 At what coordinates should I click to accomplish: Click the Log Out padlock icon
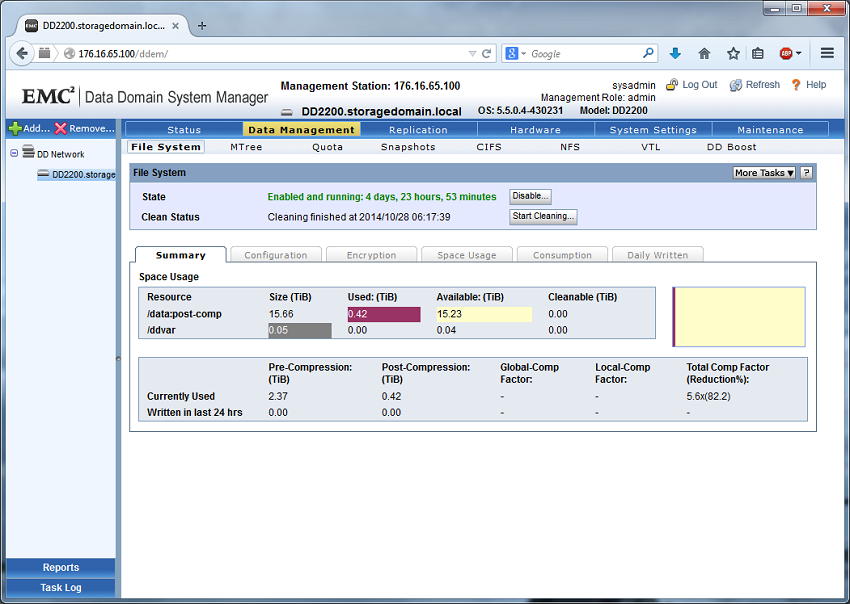(672, 85)
